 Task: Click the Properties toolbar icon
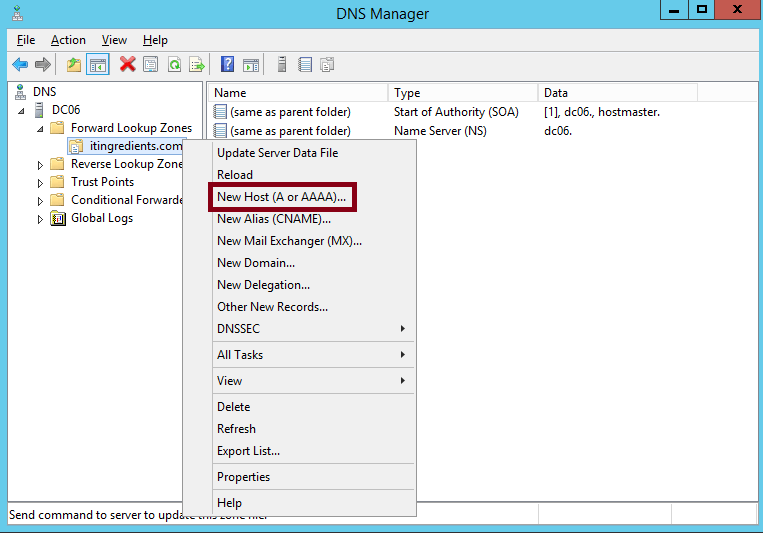(x=150, y=65)
